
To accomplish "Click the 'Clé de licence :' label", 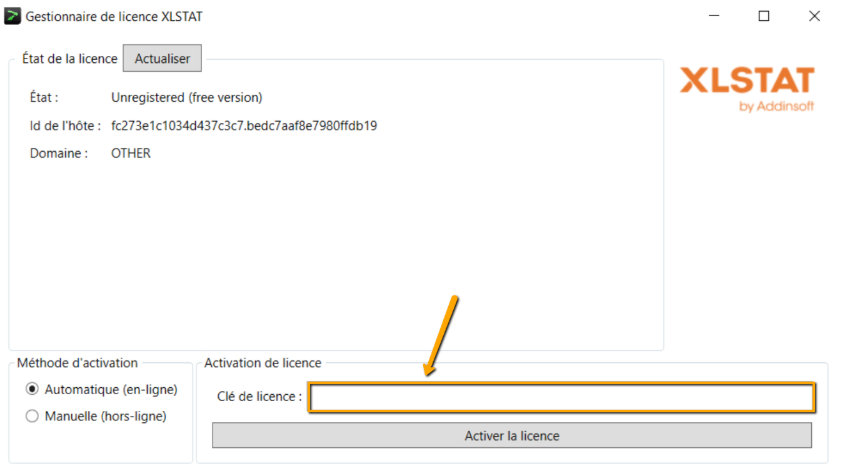I will [259, 397].
